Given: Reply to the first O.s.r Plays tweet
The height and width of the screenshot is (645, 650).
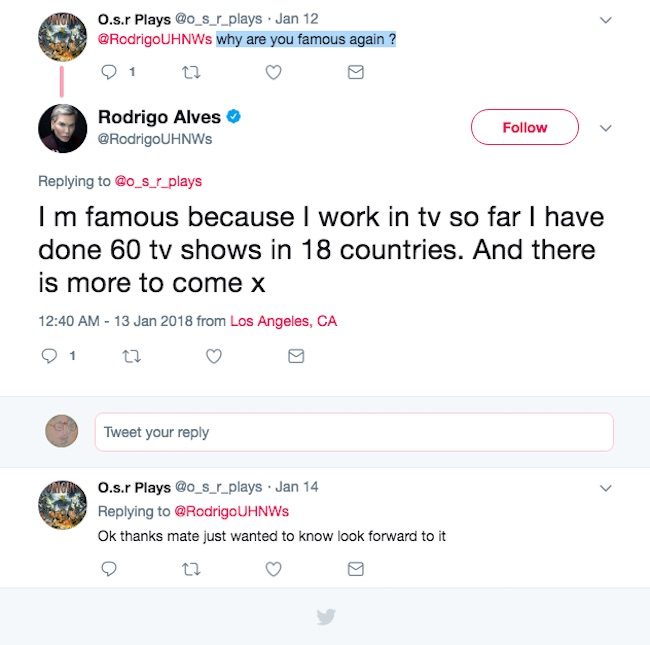Looking at the screenshot, I should 110,72.
